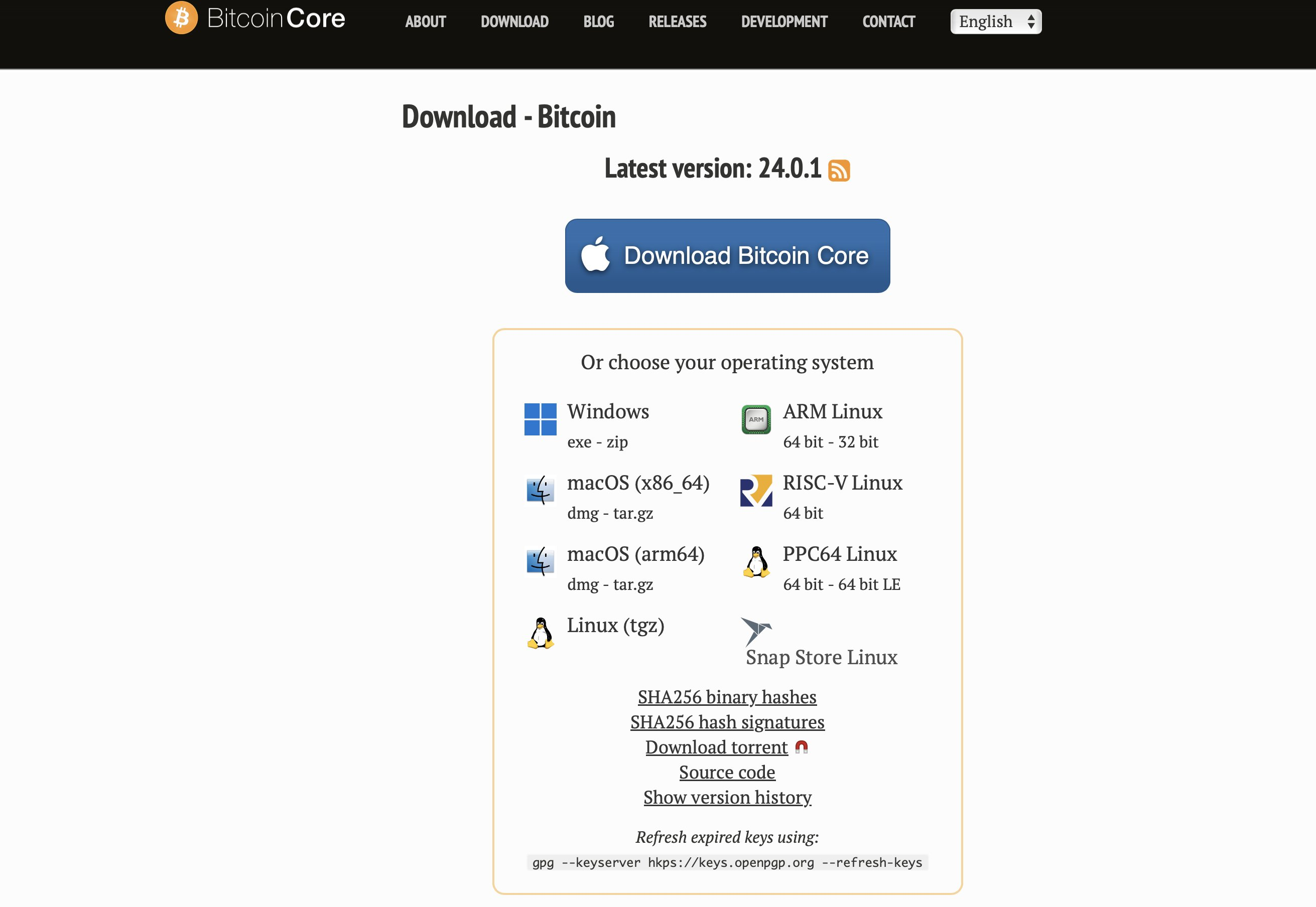The width and height of the screenshot is (1316, 907).
Task: Open the Source code link
Action: coord(727,772)
